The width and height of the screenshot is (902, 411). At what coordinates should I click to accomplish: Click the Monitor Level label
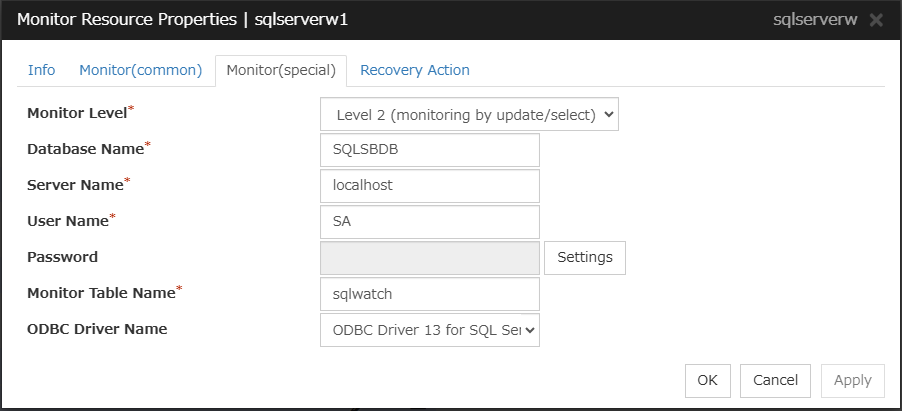77,113
